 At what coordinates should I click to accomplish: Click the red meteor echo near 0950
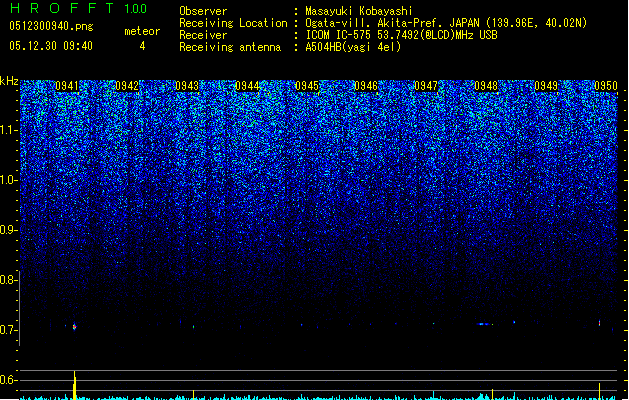click(x=600, y=323)
